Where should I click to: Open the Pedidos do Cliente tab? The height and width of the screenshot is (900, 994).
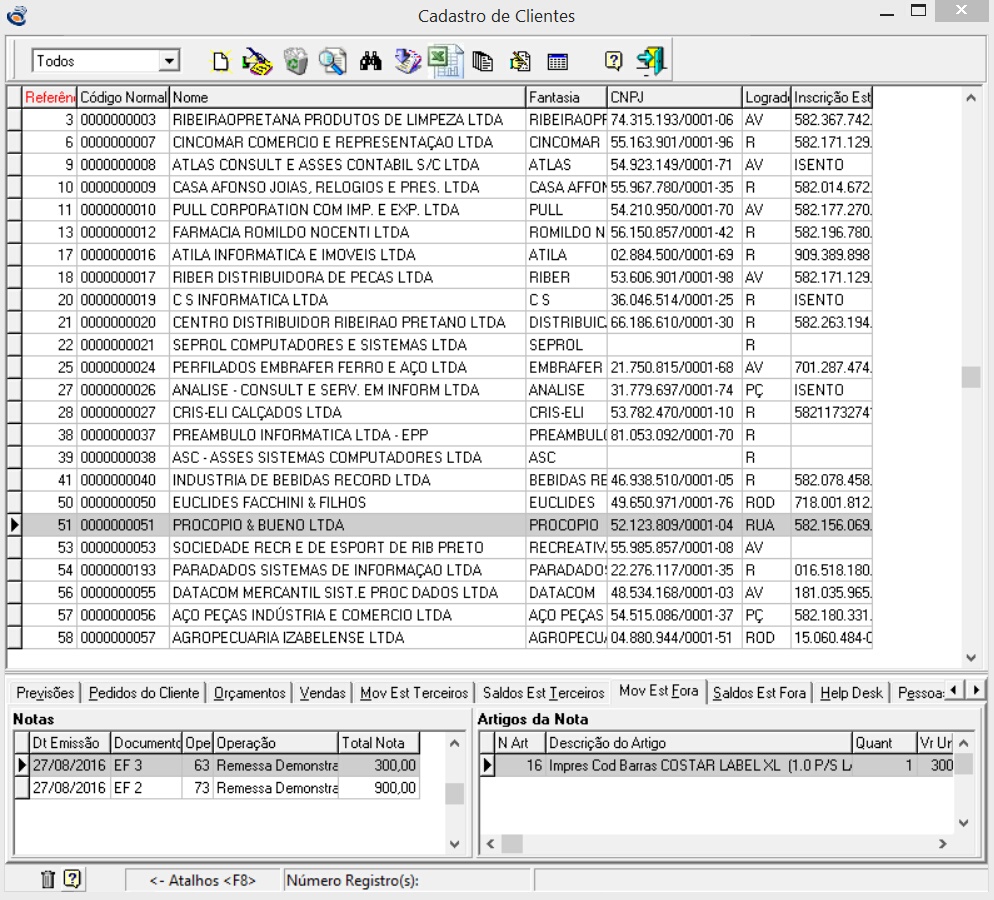(144, 693)
